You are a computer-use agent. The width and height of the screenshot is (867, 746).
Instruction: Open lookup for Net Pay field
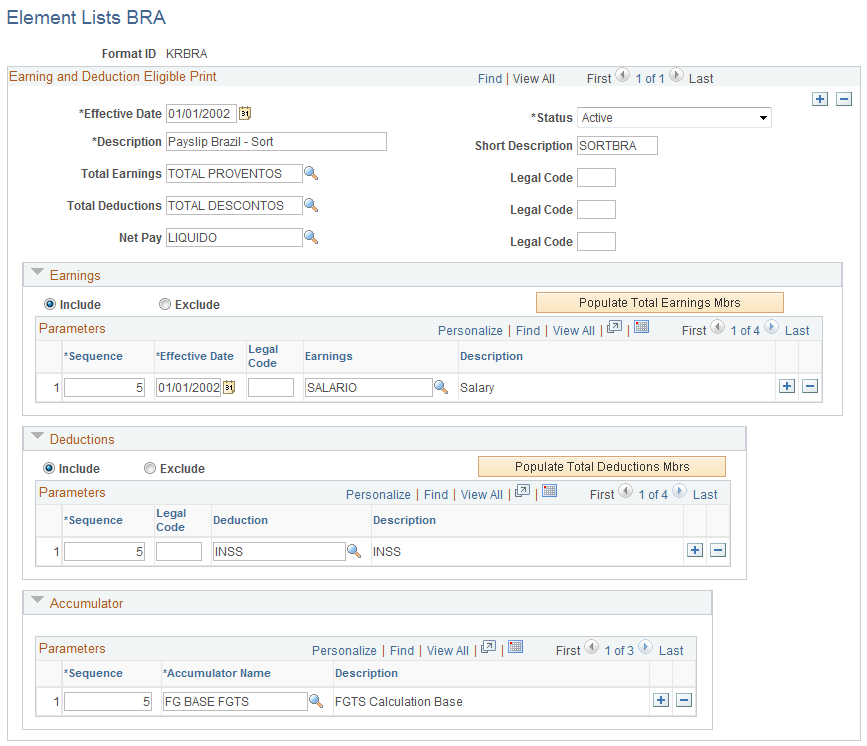point(311,237)
